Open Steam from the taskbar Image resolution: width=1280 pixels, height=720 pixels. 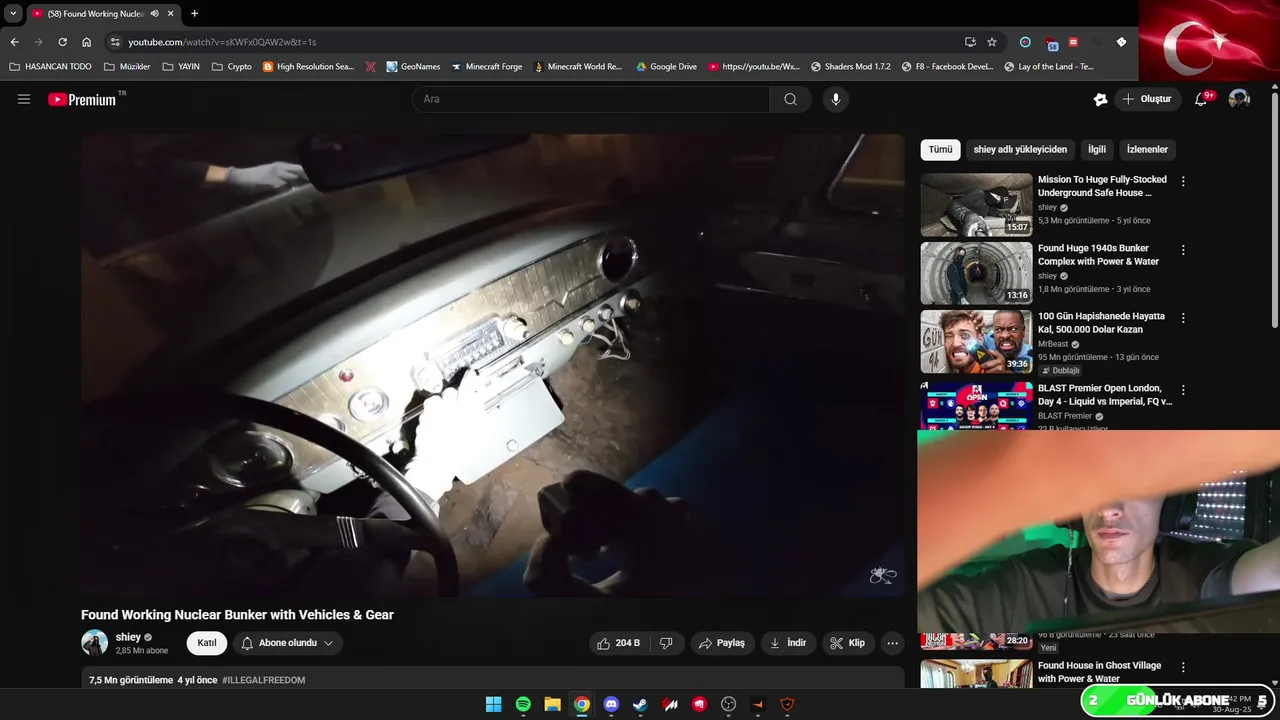[x=640, y=704]
